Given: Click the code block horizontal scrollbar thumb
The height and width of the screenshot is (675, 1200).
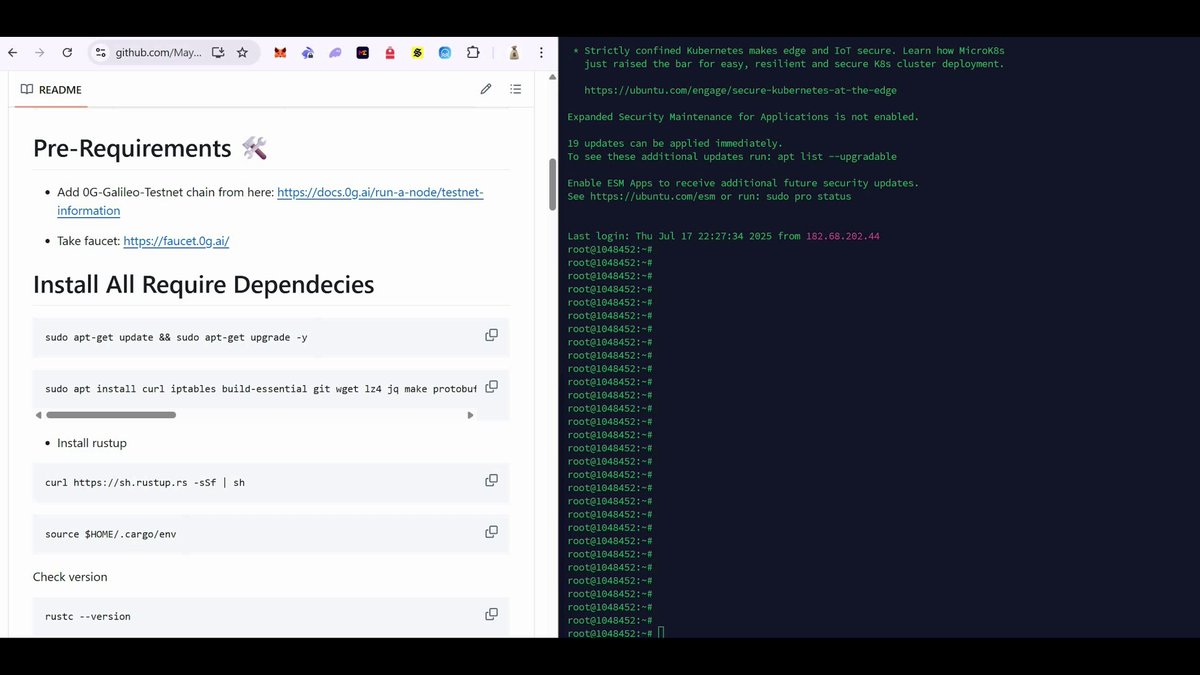Looking at the screenshot, I should point(111,415).
